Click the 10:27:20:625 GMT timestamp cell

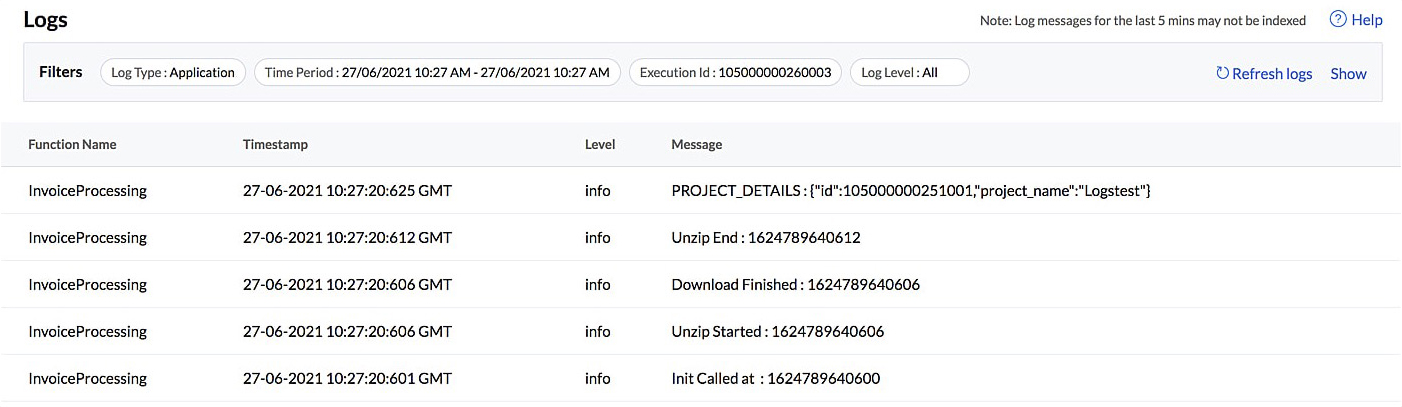(347, 190)
